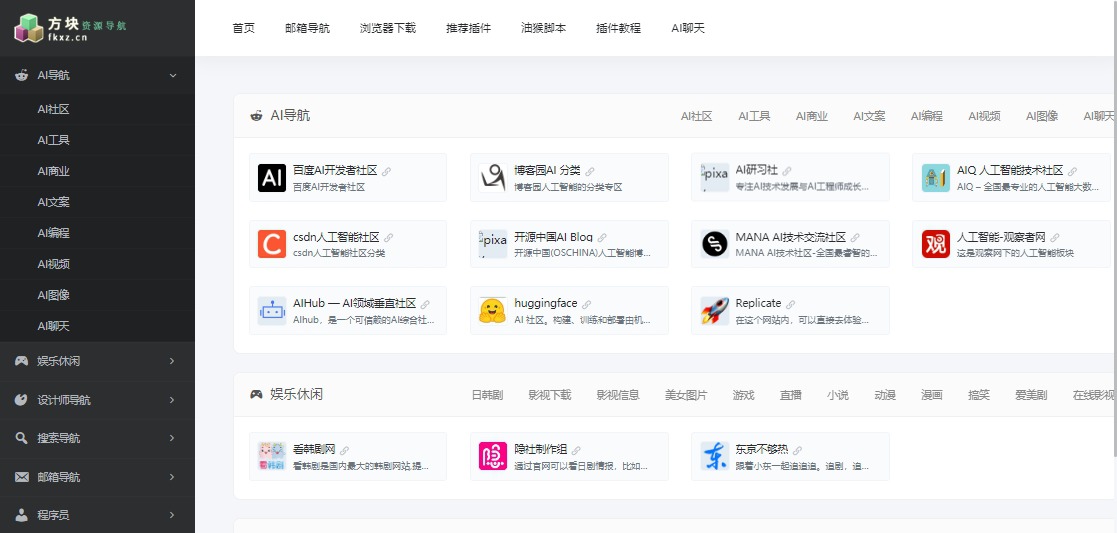Switch to AI编程 tab in AI导航 panel
Screen dimensions: 1117x533
point(927,116)
